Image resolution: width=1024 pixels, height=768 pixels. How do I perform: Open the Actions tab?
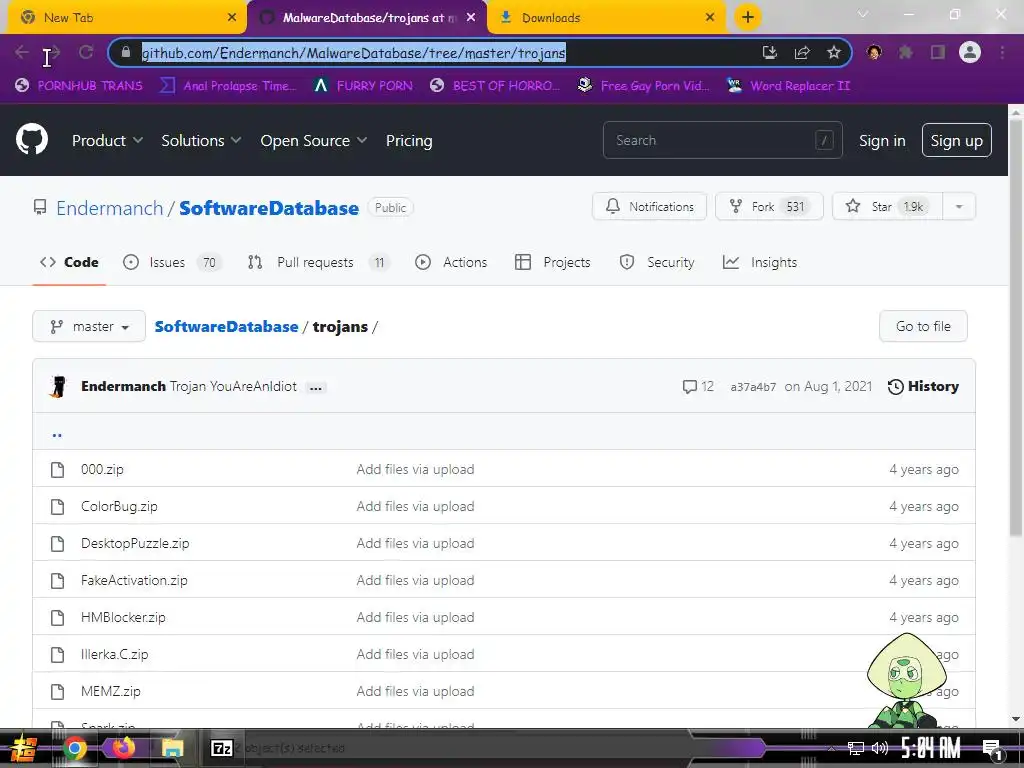point(451,262)
